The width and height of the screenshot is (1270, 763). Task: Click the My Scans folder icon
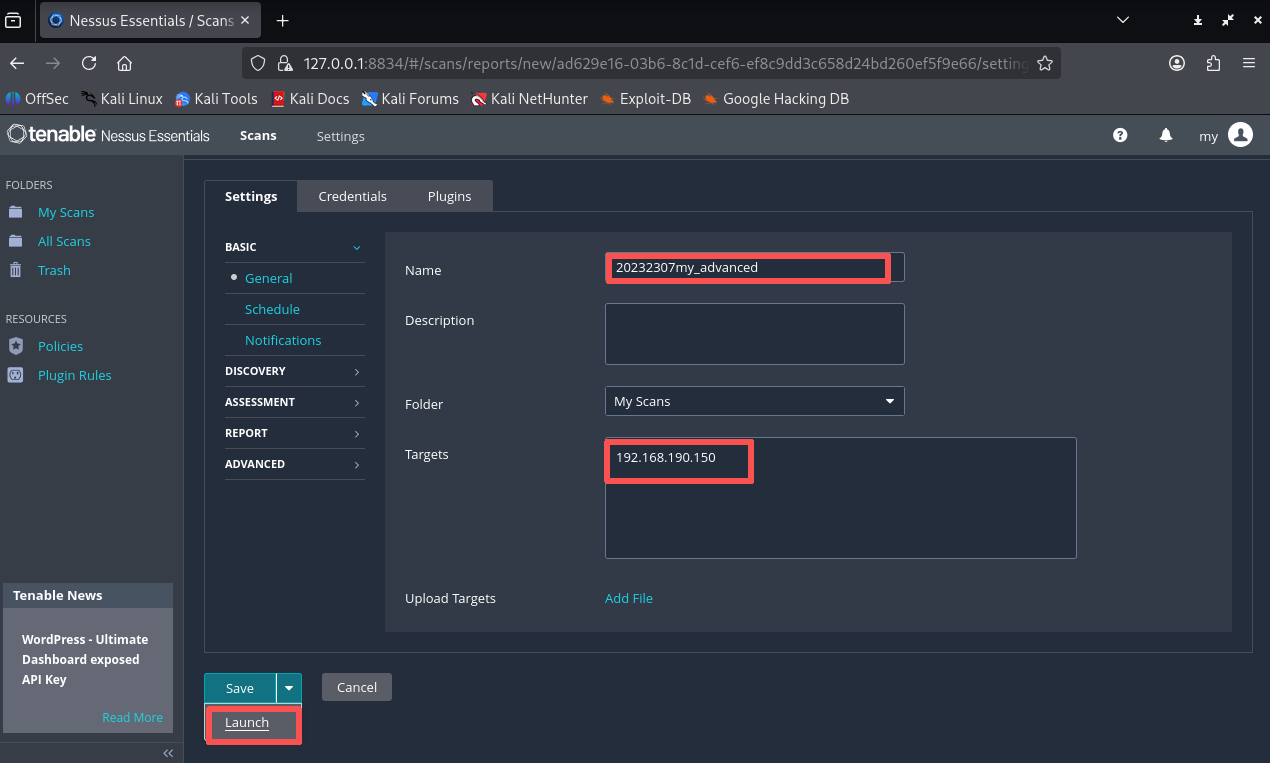(16, 212)
